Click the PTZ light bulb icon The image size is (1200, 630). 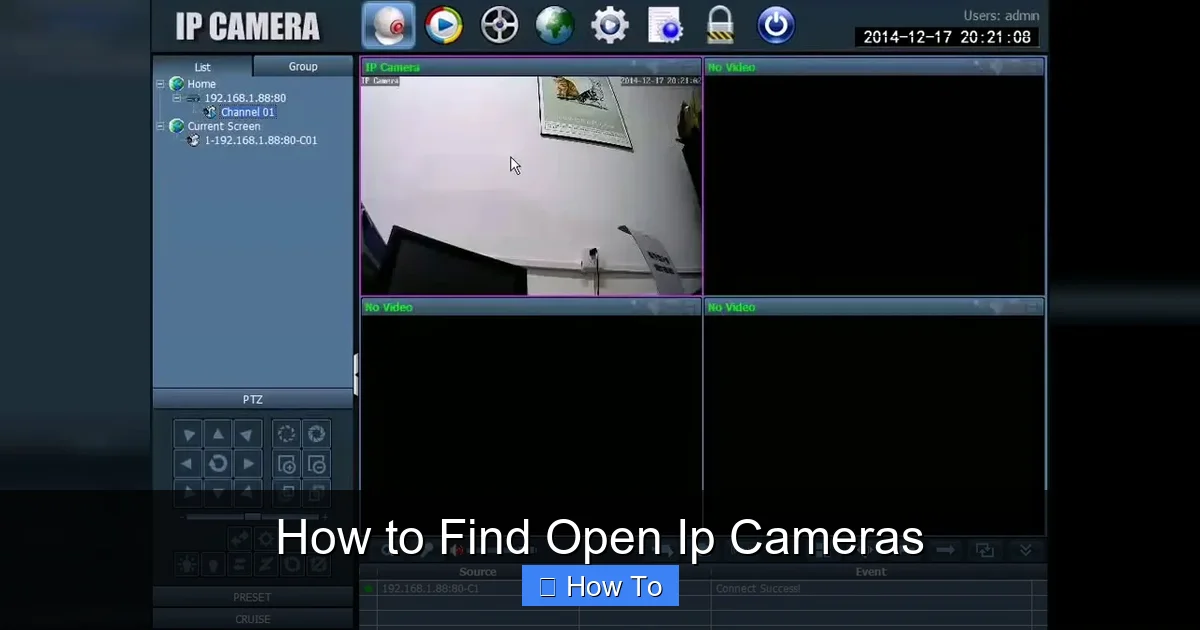pyautogui.click(x=213, y=564)
